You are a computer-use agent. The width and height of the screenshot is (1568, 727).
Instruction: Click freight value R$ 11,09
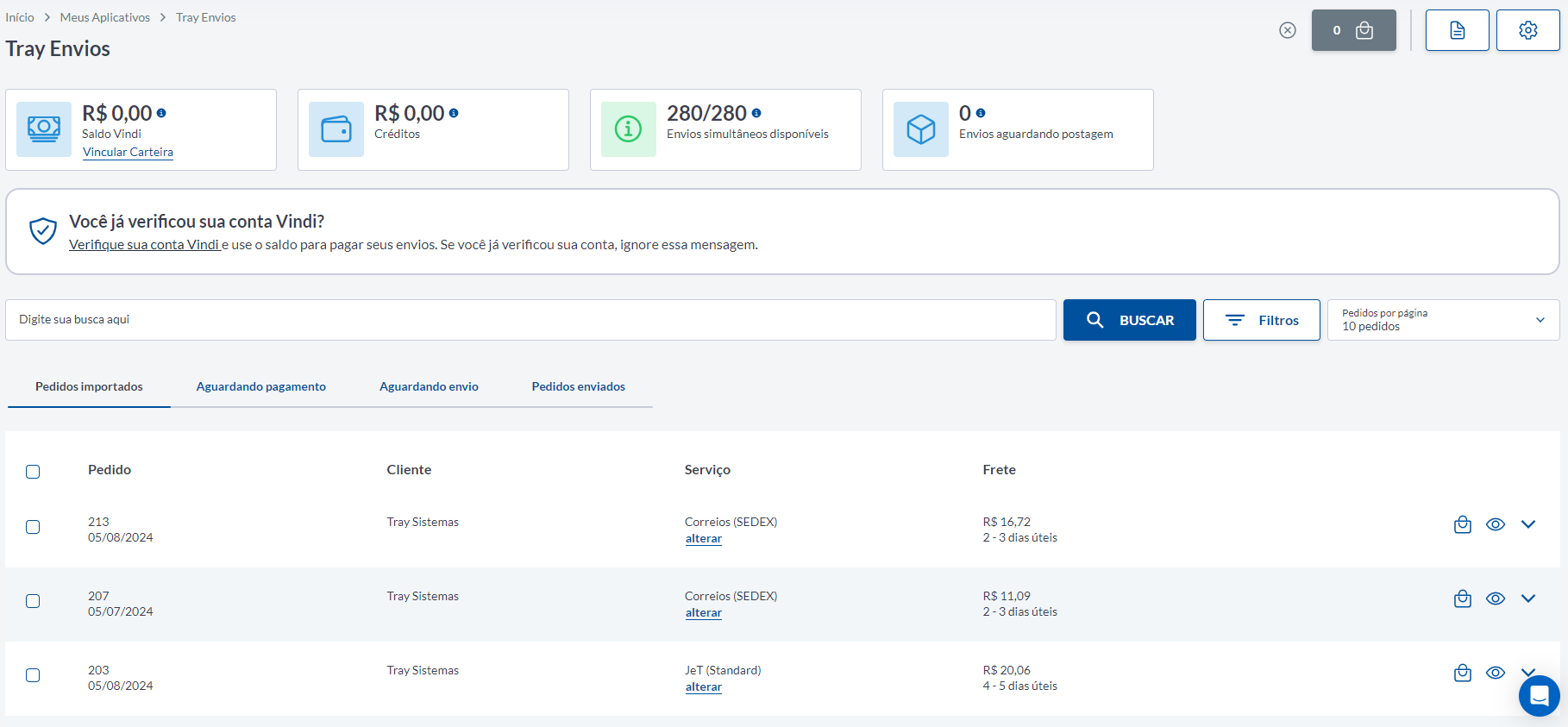pyautogui.click(x=1007, y=596)
